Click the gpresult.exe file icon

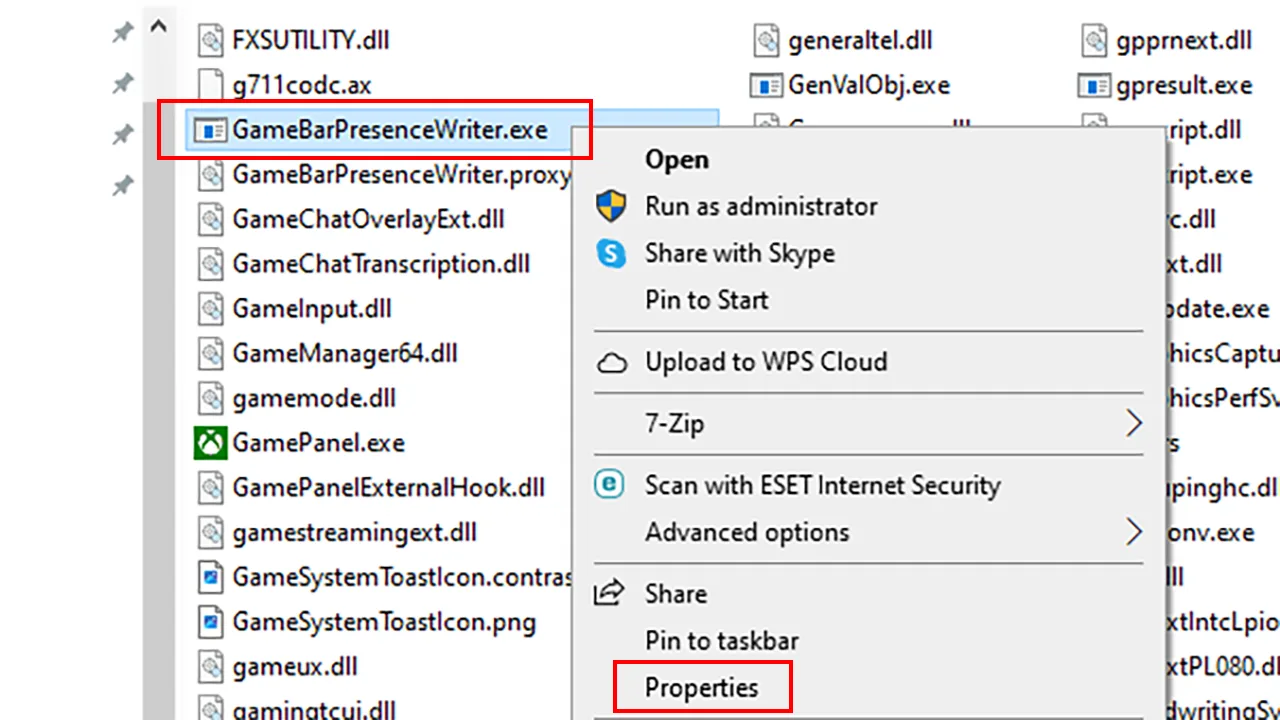click(x=1094, y=85)
